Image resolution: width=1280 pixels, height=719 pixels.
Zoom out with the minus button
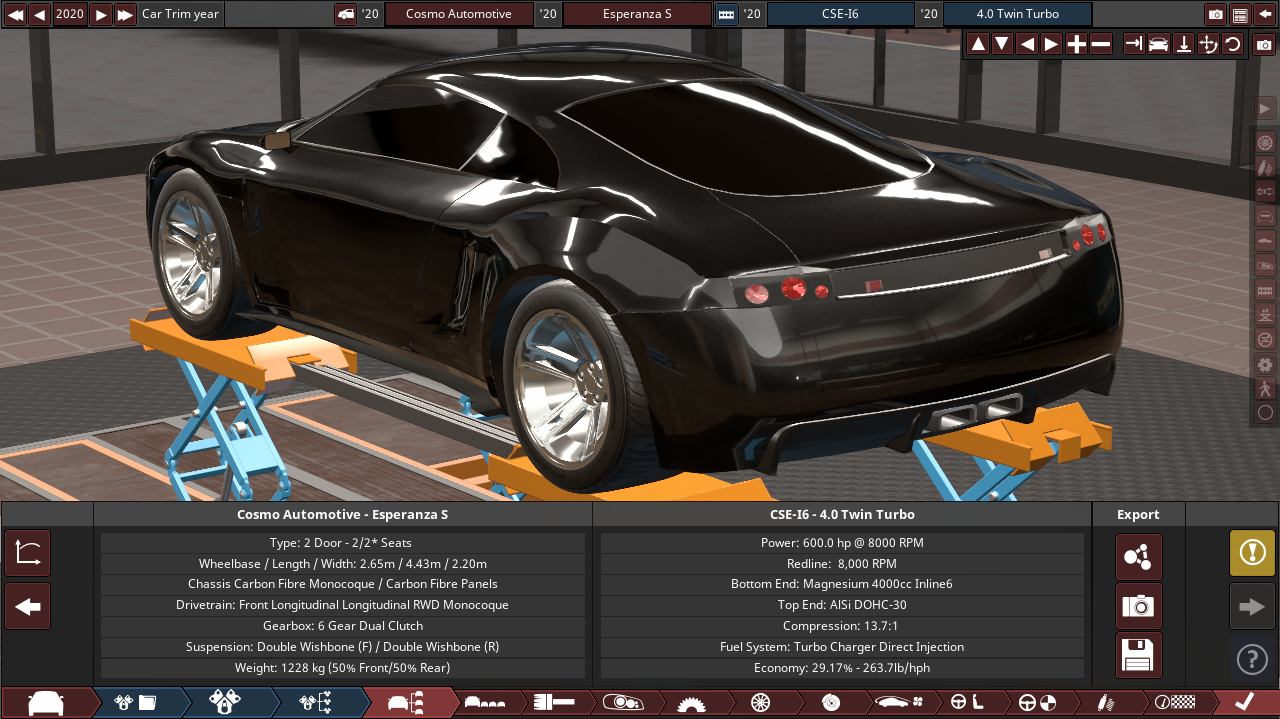click(x=1100, y=44)
